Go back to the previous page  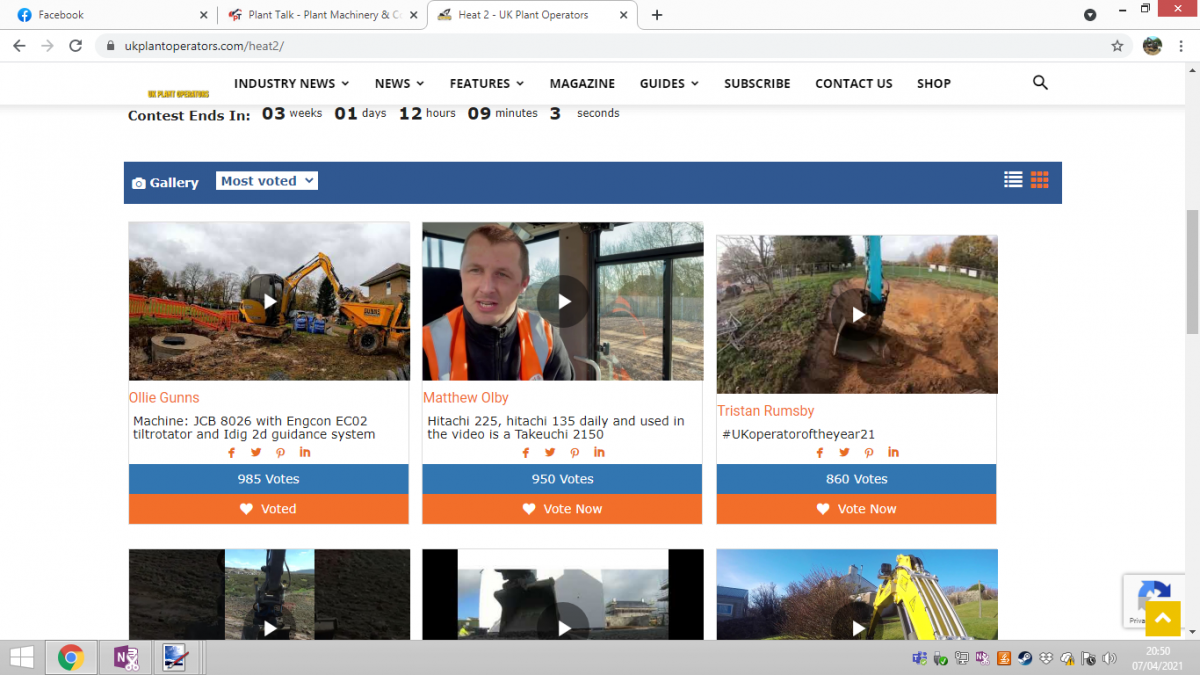point(19,46)
